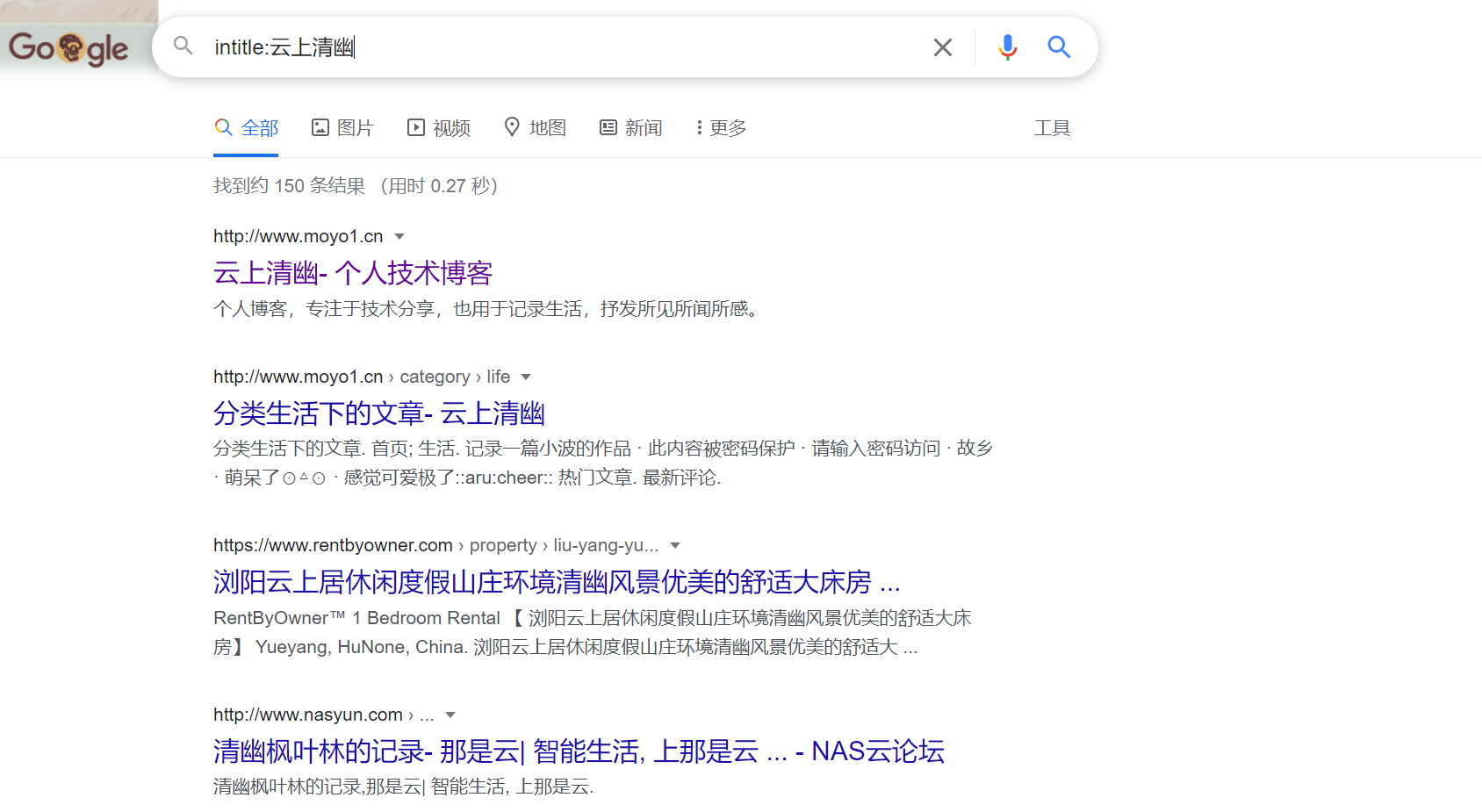The image size is (1482, 812).
Task: Click the Google doodle logo
Action: 68,47
